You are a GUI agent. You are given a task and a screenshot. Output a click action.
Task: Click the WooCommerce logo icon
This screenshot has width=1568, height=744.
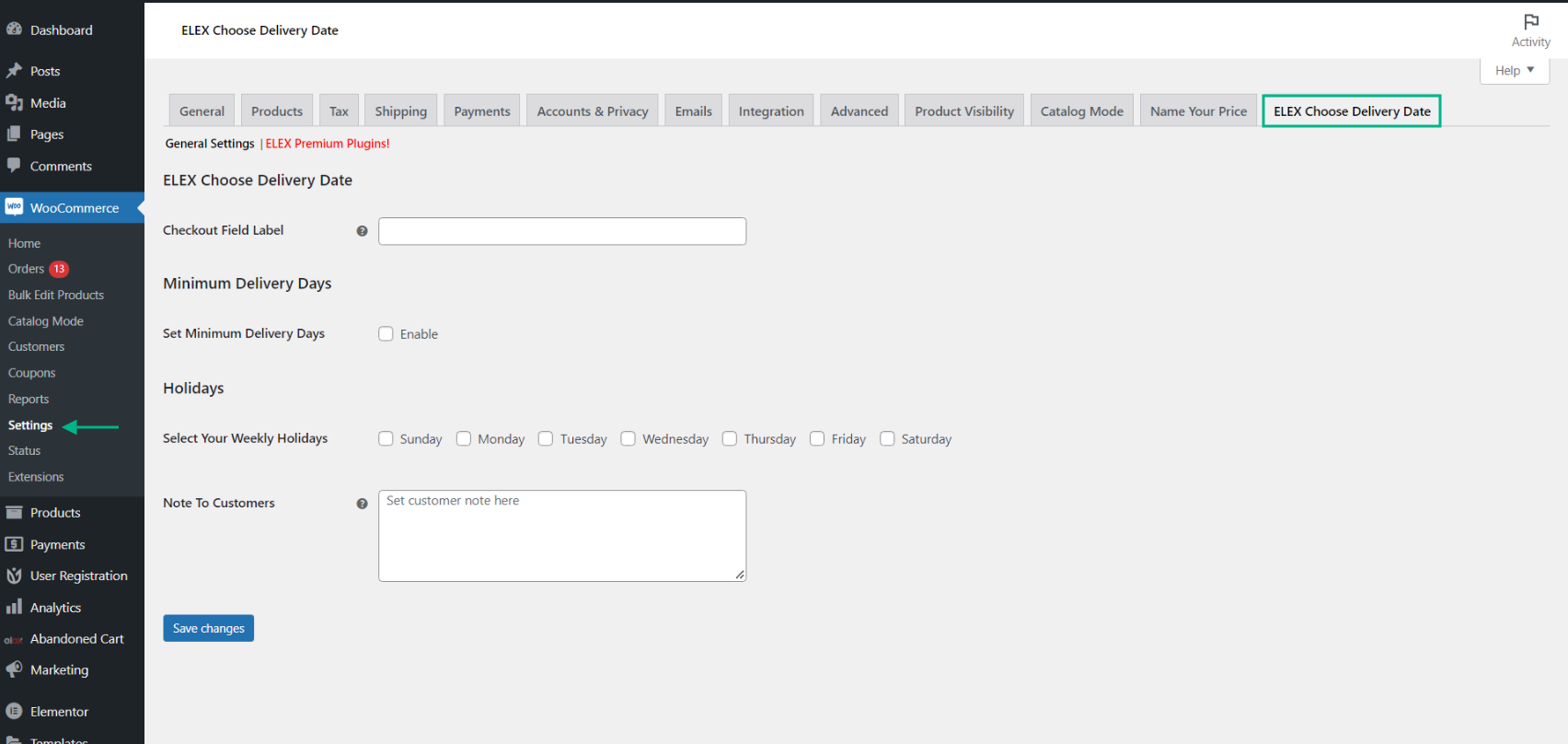[x=14, y=207]
